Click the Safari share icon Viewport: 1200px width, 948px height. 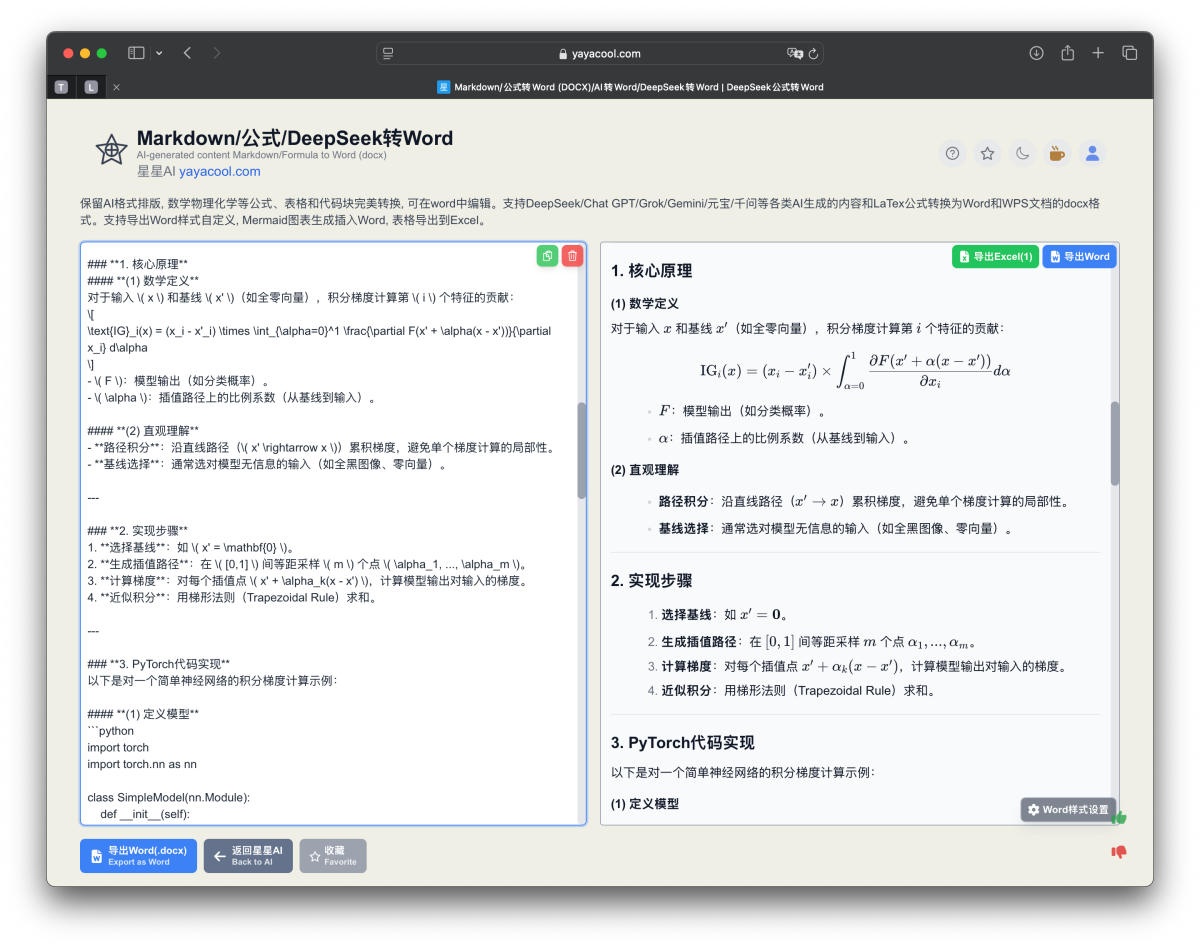coord(1066,53)
